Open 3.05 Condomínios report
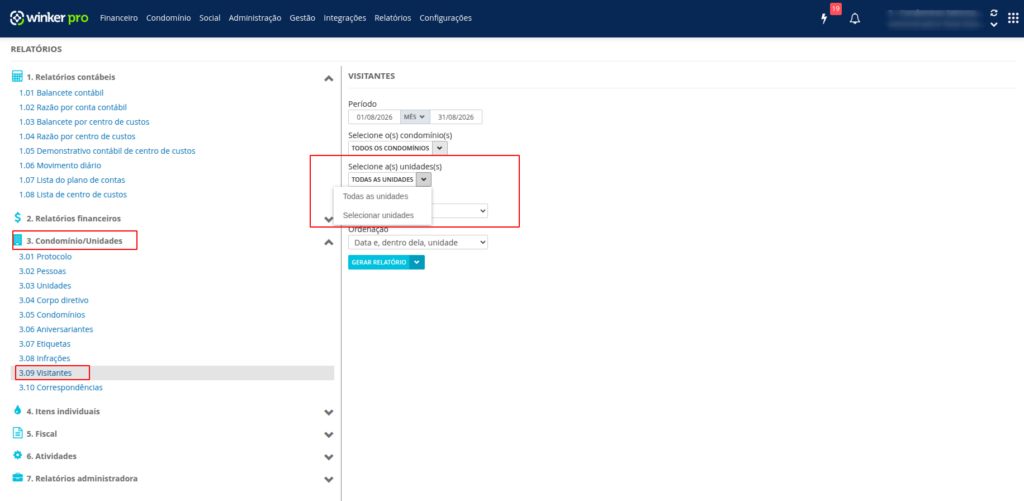Viewport: 1024px width, 501px height. pyautogui.click(x=52, y=314)
